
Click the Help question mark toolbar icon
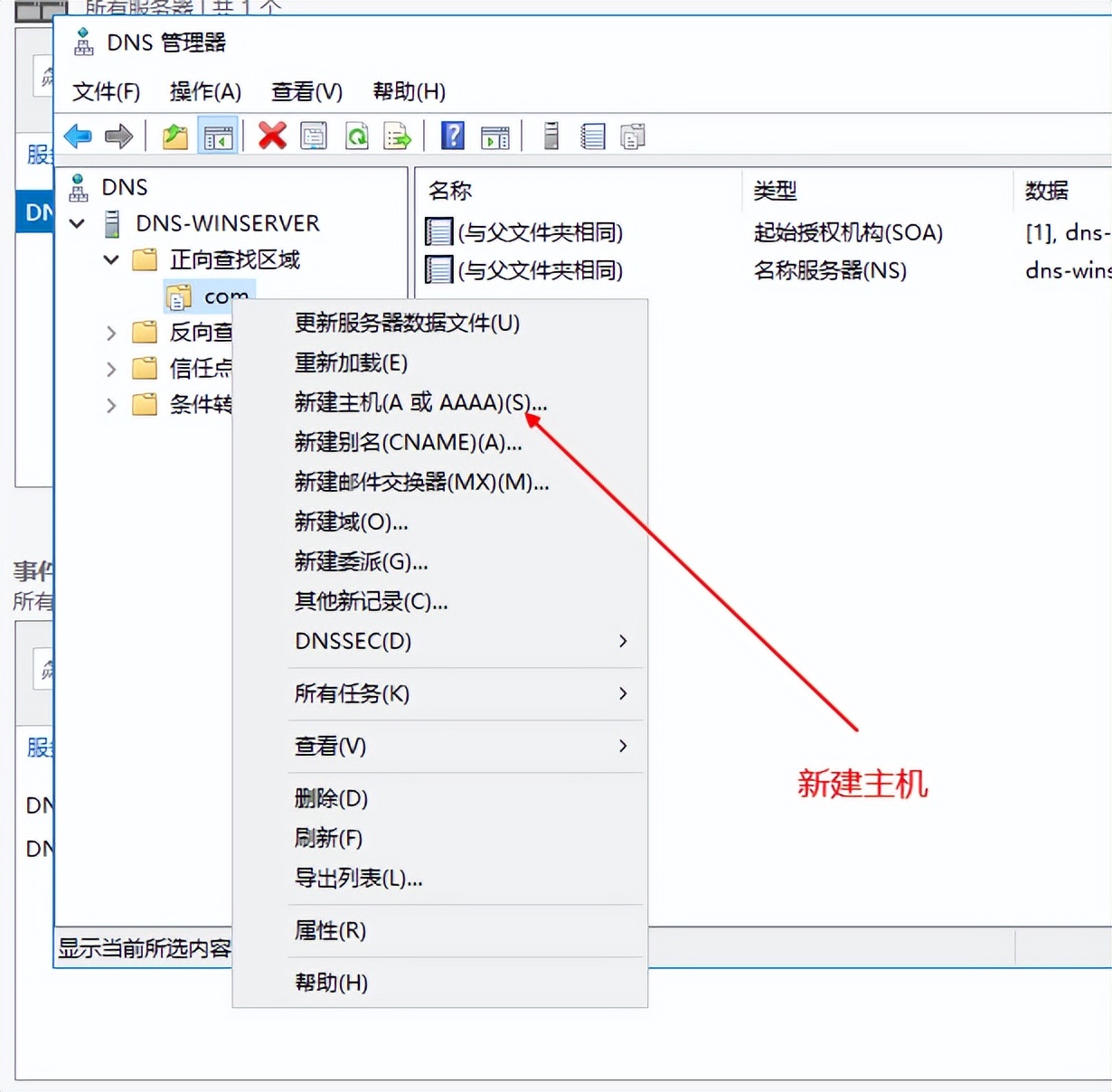[x=451, y=136]
